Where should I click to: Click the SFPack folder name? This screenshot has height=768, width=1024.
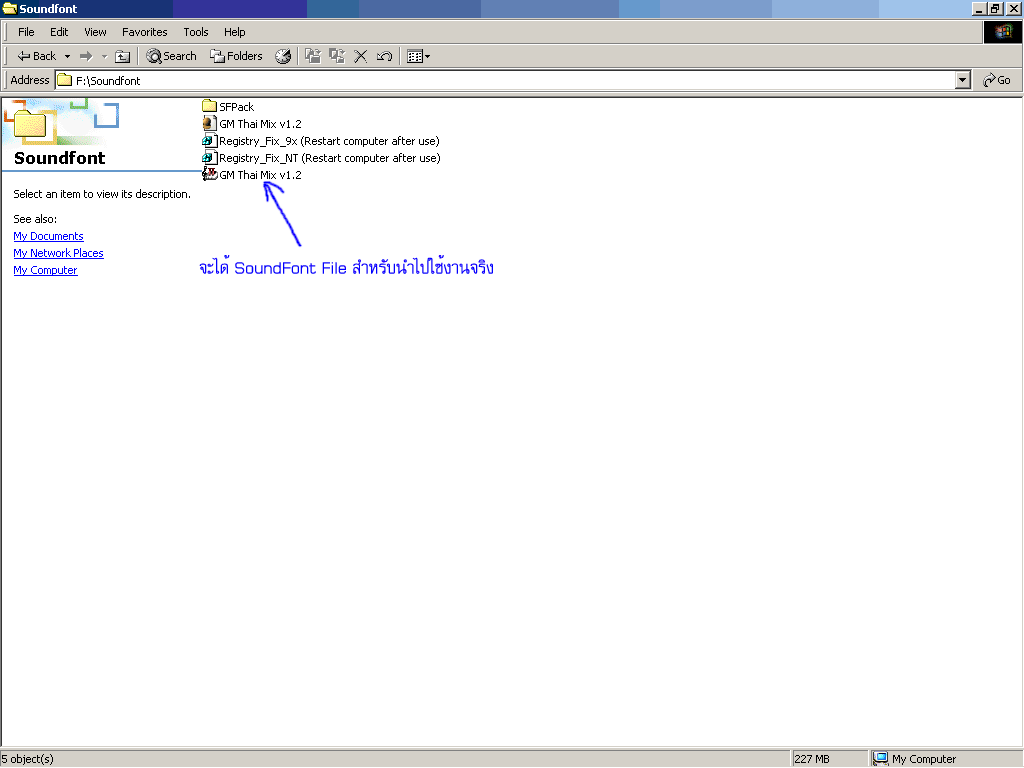click(x=236, y=106)
